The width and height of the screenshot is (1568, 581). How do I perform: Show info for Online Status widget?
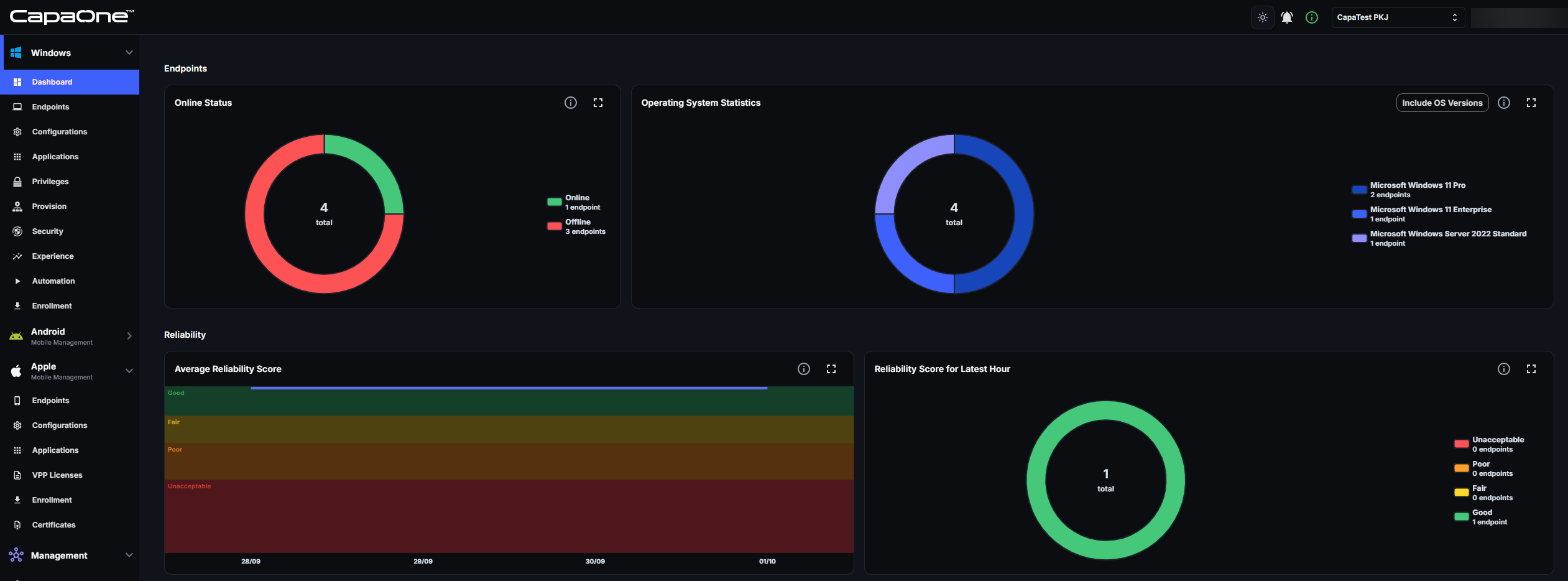click(x=571, y=103)
